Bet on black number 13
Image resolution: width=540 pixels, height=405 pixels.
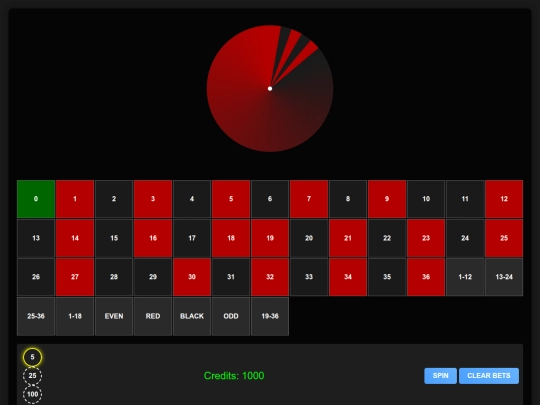click(36, 238)
